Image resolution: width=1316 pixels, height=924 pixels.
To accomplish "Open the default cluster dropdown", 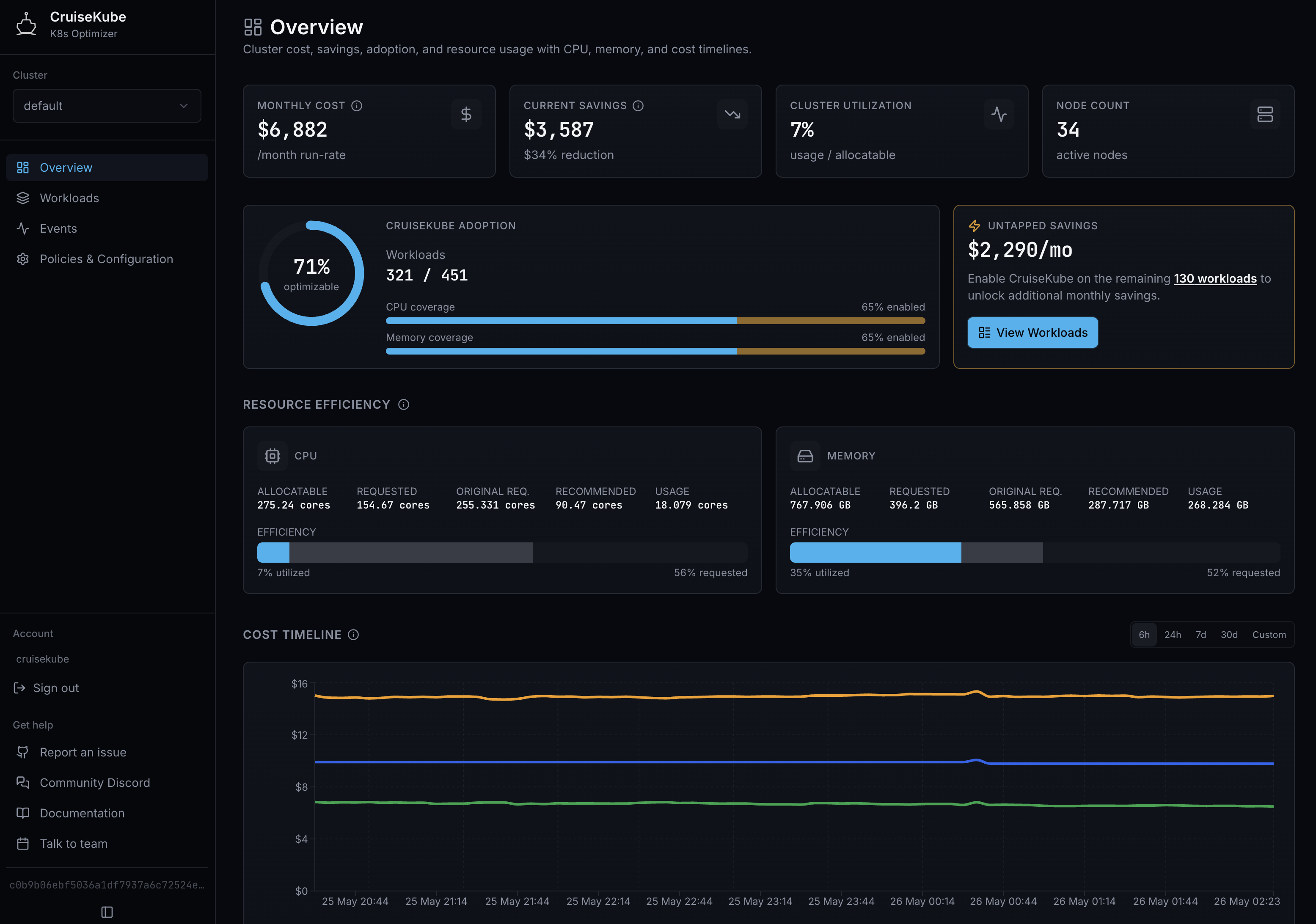I will [x=107, y=105].
